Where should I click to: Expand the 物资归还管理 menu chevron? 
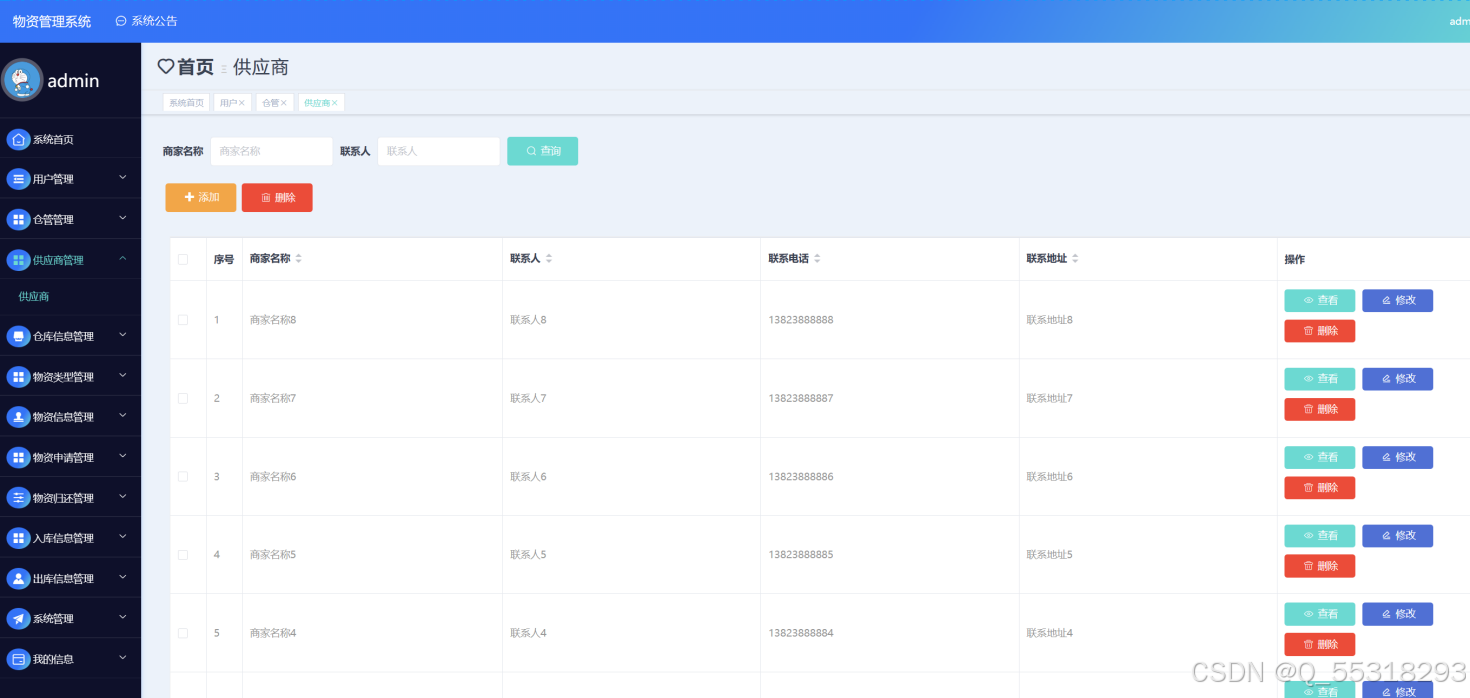[123, 497]
